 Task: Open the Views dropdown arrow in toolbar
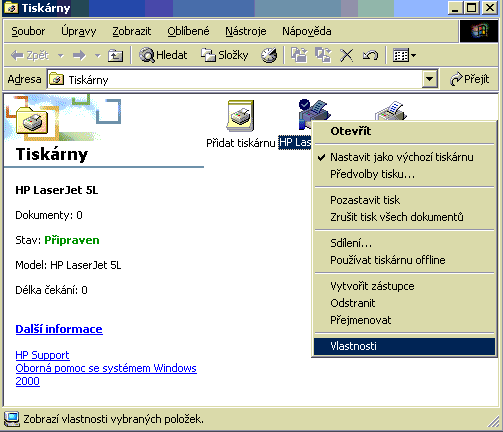(x=413, y=55)
